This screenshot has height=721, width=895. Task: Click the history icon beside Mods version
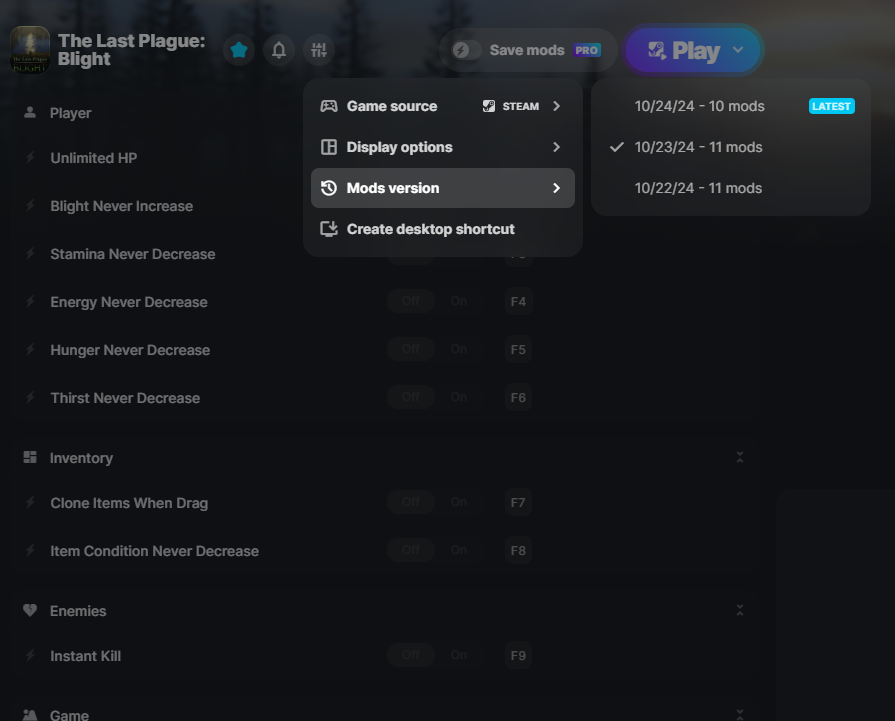329,188
